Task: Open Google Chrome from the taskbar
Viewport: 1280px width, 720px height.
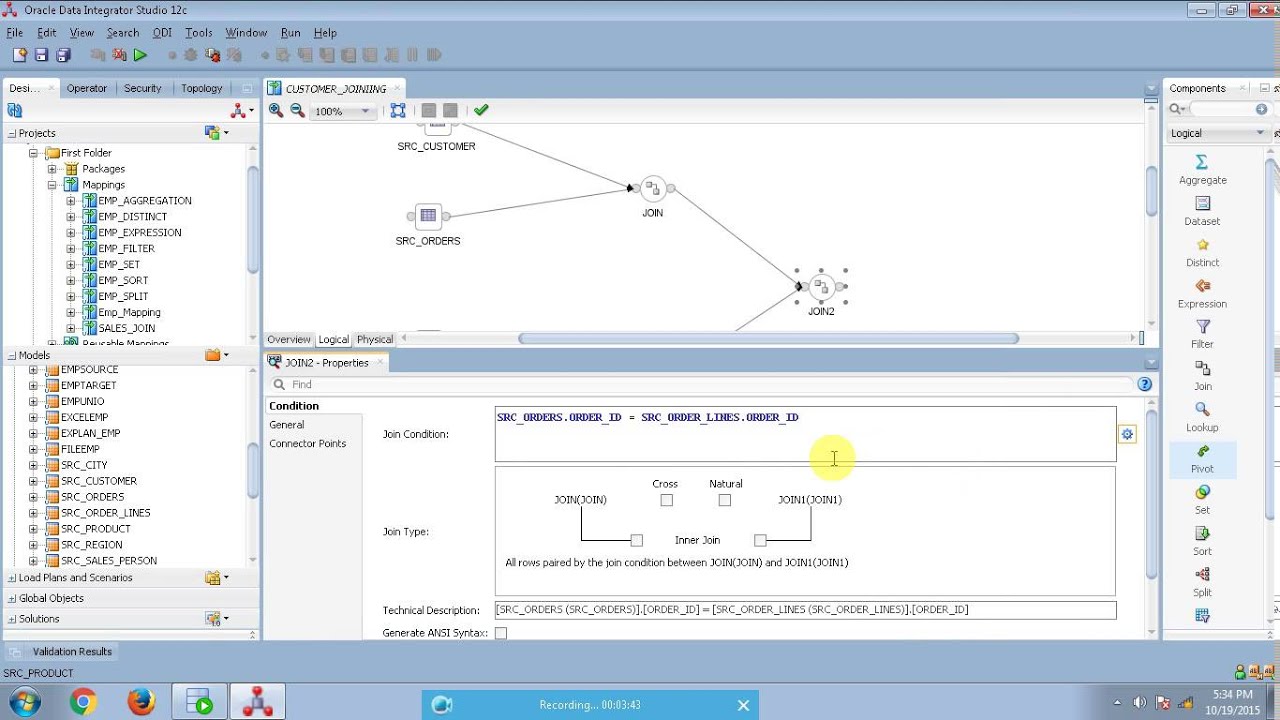Action: pyautogui.click(x=83, y=703)
